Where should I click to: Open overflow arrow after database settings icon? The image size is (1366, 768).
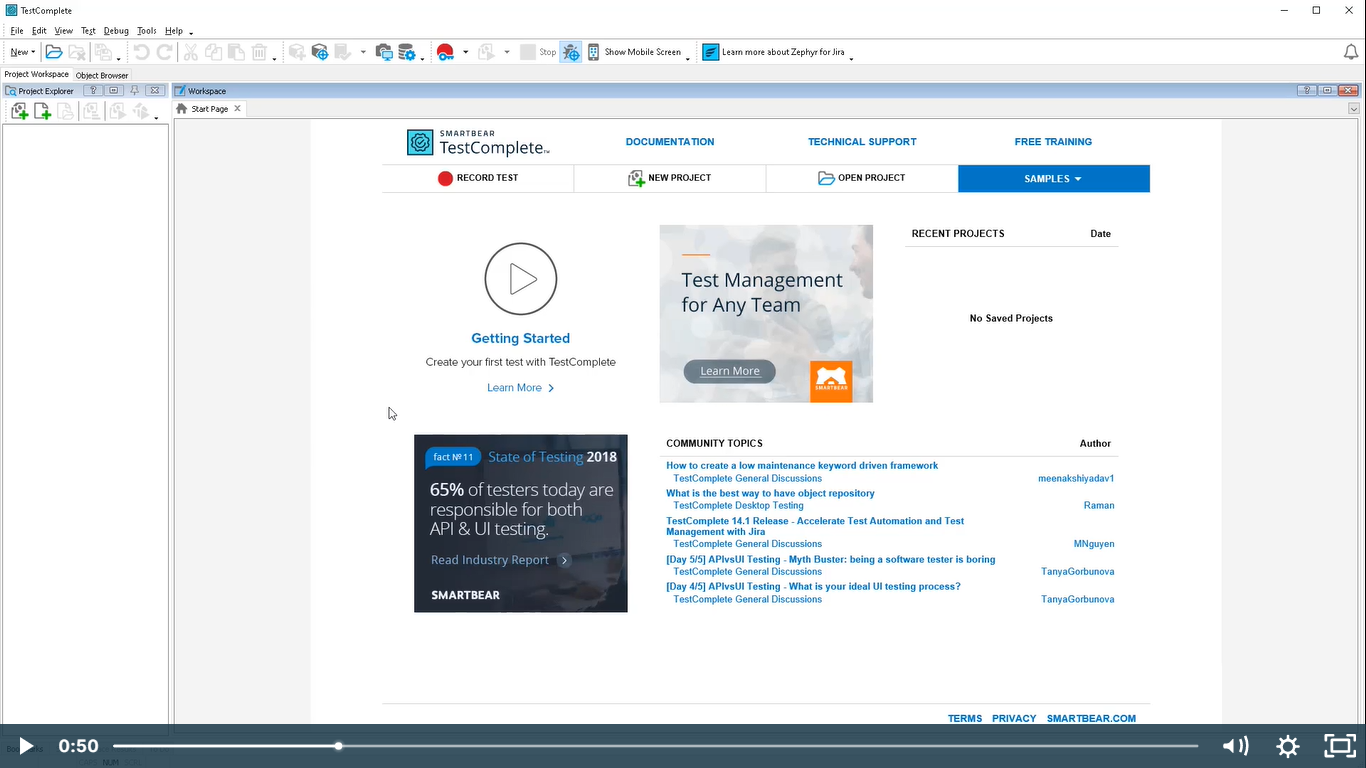coord(422,59)
